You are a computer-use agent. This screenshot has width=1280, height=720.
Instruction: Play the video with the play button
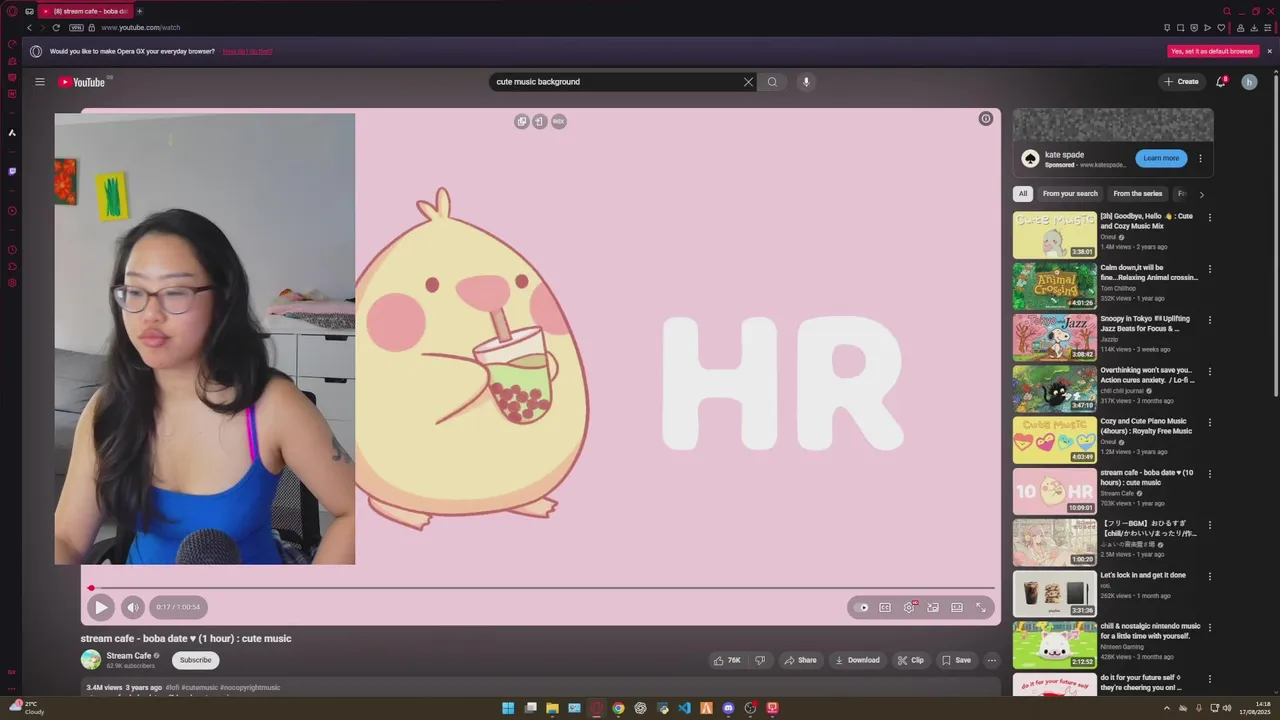click(x=100, y=606)
